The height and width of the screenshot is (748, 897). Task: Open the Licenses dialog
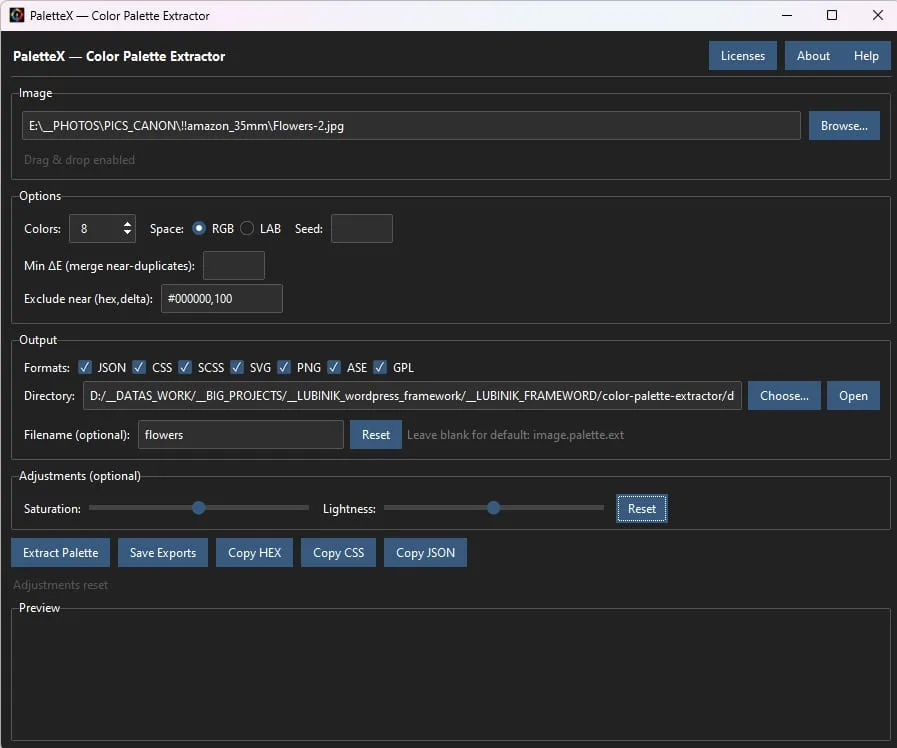point(742,56)
